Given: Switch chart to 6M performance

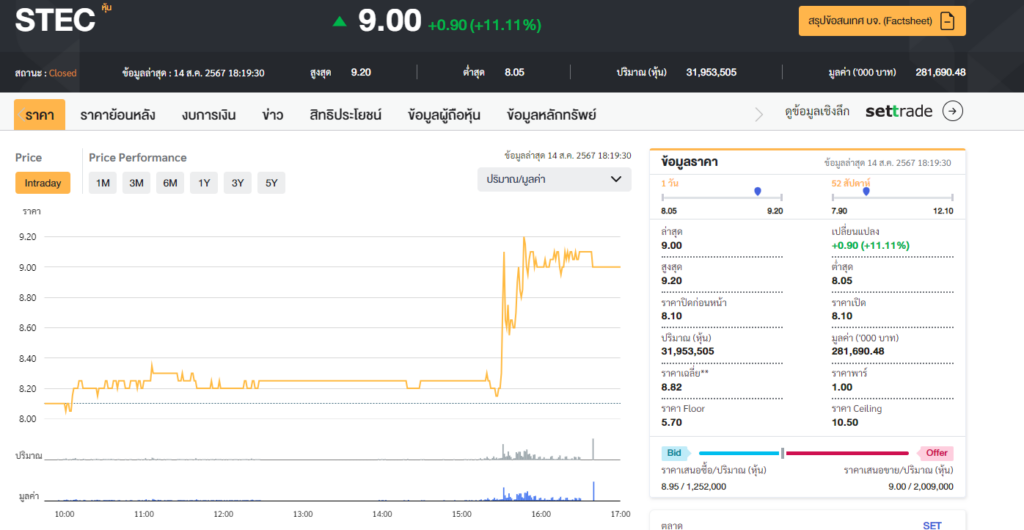Looking at the screenshot, I should point(170,183).
